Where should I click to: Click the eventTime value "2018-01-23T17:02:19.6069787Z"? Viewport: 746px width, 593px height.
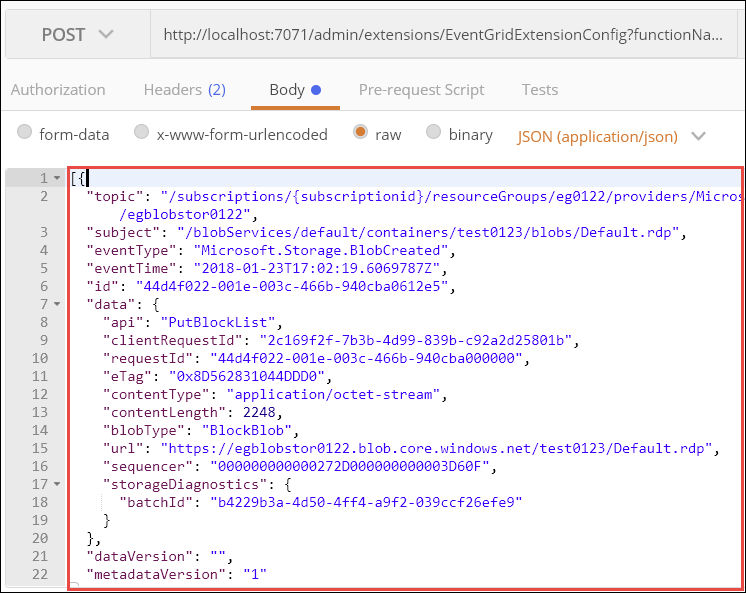tap(317, 268)
